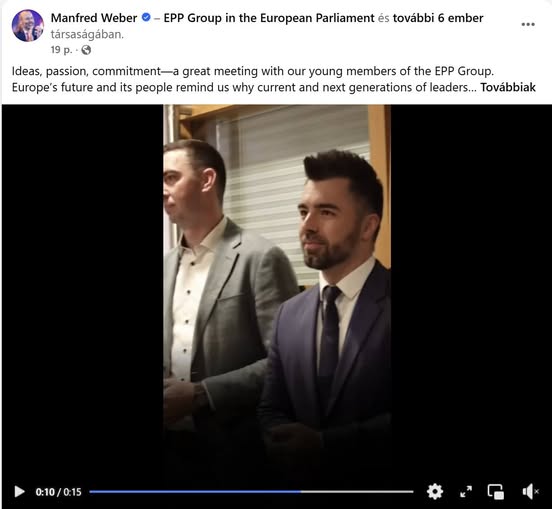Click the 0:10 / 0:15 time display
Viewport: 552px width, 509px height.
[58, 492]
